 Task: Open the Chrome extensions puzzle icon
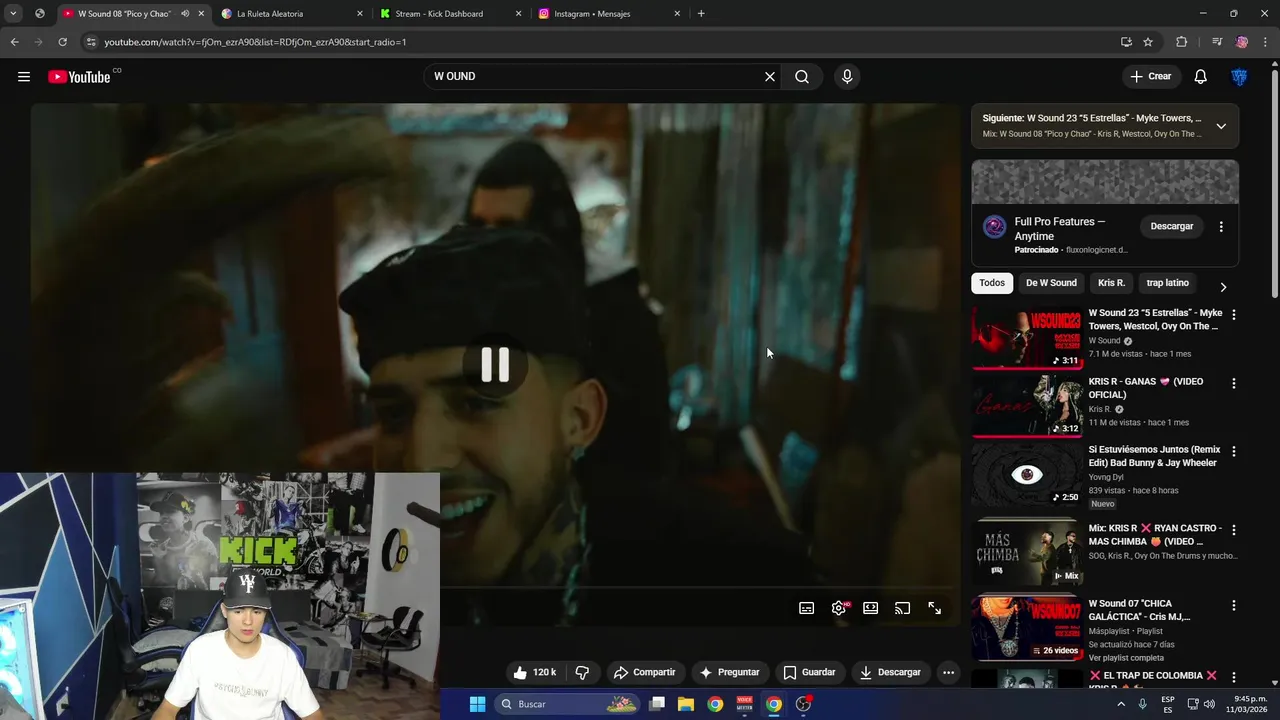tap(1182, 42)
